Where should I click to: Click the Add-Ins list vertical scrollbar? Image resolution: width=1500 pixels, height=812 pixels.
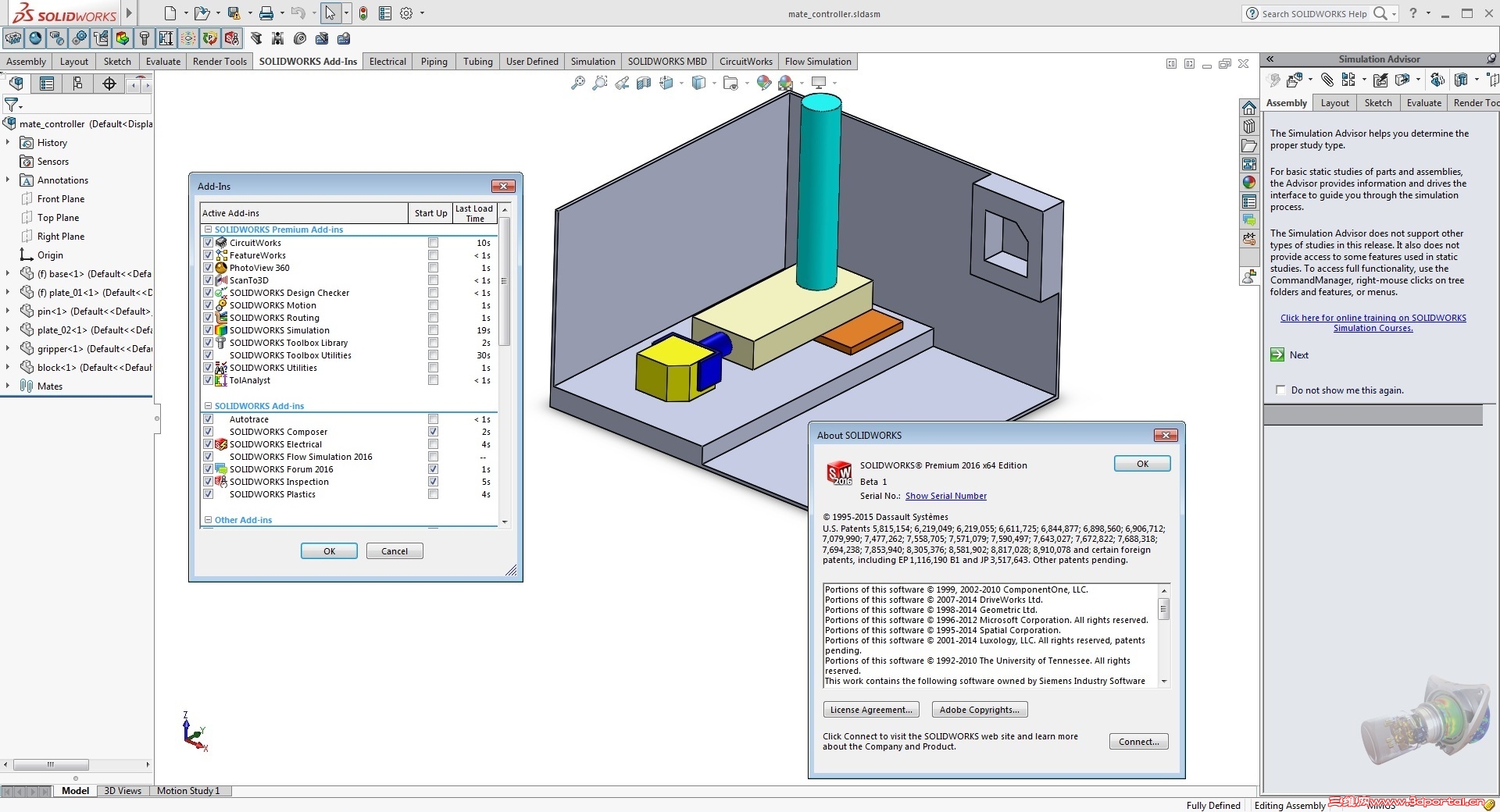click(x=505, y=365)
